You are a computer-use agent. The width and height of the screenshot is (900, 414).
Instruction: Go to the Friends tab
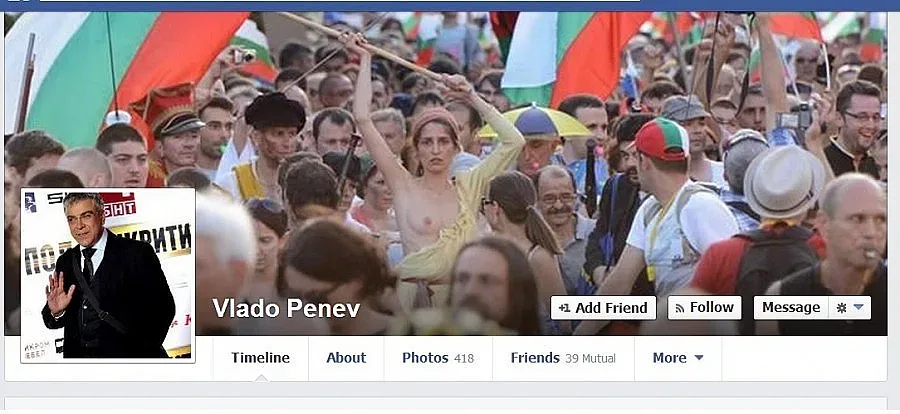coord(563,358)
